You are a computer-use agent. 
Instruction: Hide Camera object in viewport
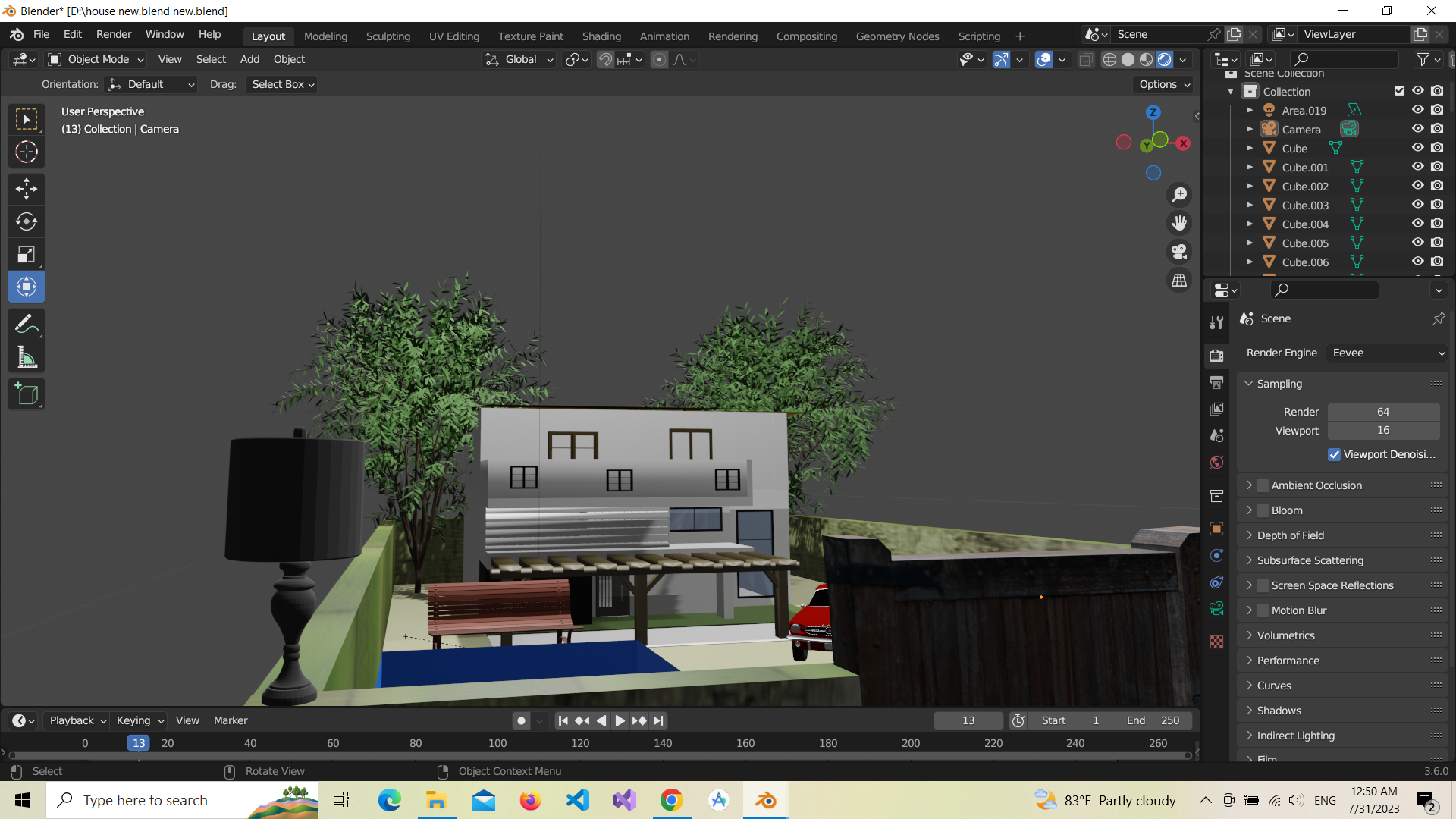tap(1417, 129)
